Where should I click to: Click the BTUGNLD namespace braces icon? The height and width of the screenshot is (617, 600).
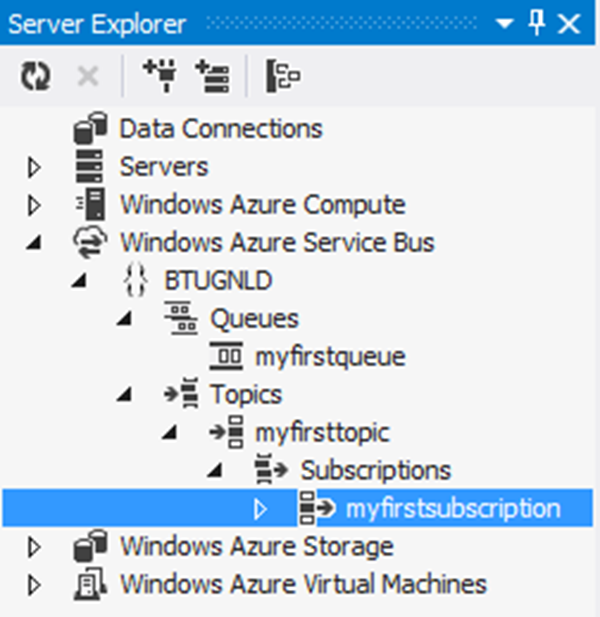click(136, 280)
